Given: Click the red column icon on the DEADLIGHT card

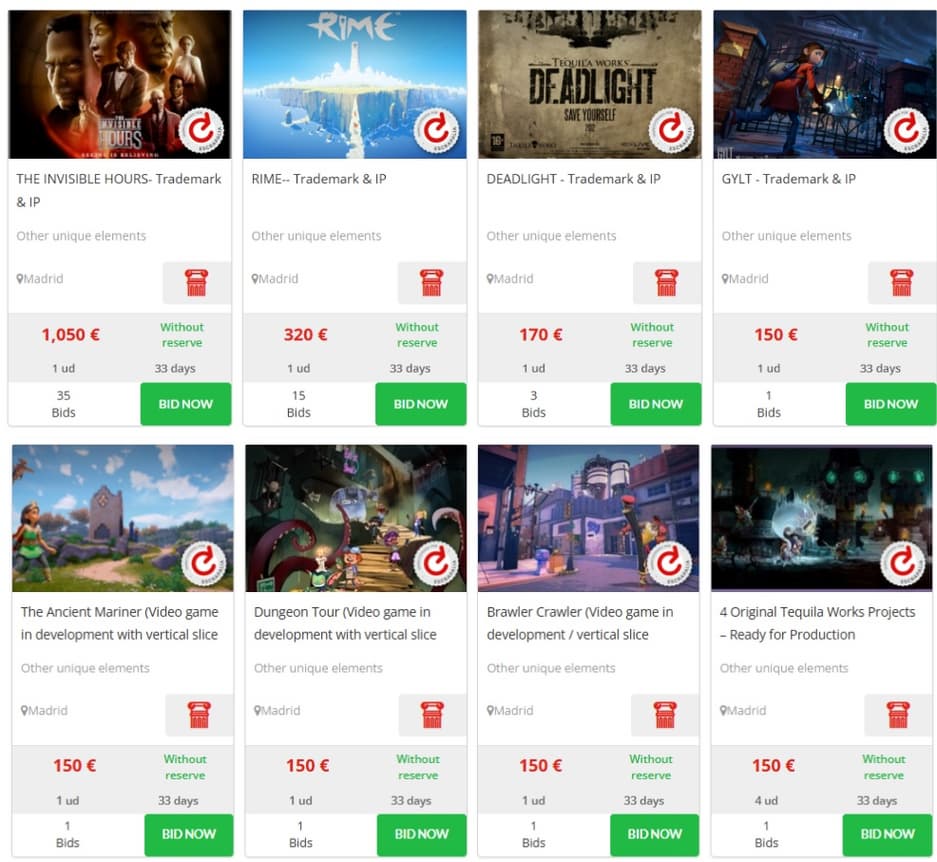Looking at the screenshot, I should coord(666,282).
